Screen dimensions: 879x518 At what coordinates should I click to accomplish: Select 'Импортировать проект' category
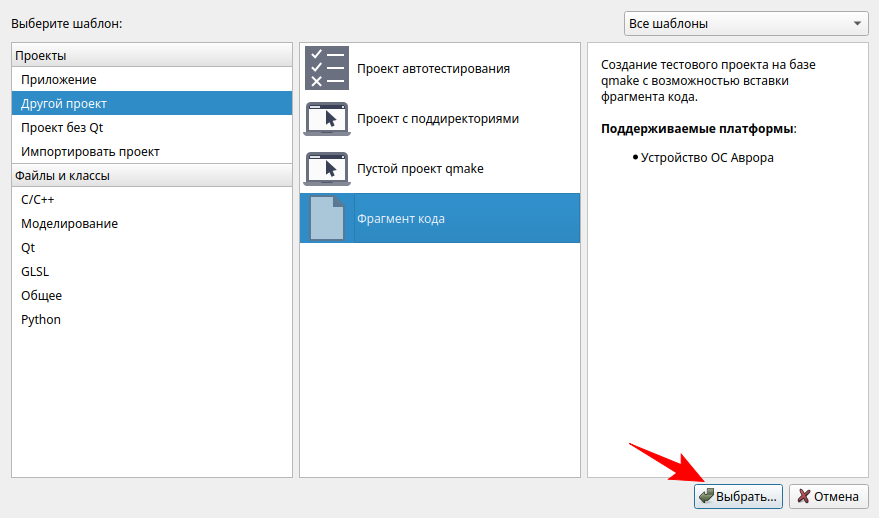(90, 152)
